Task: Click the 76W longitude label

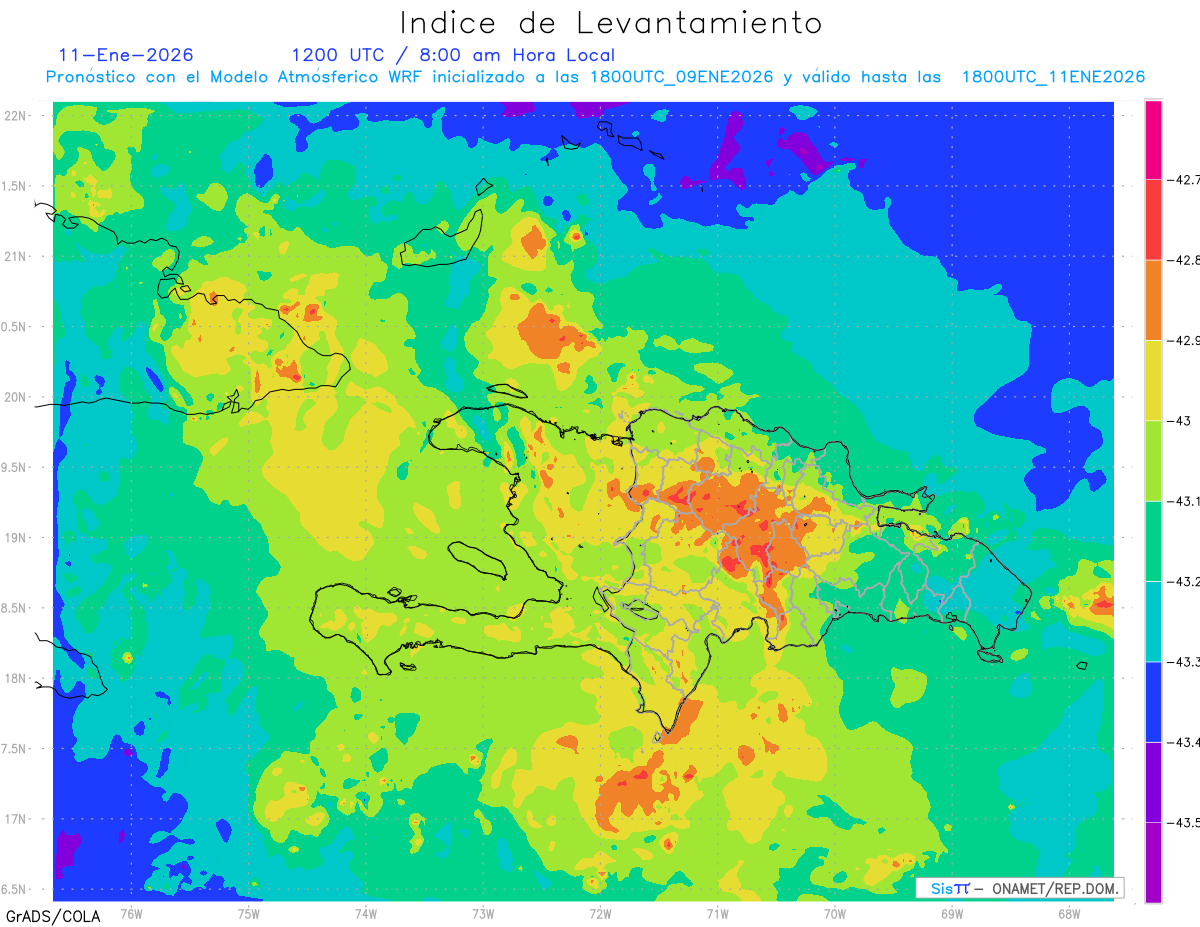Action: (131, 913)
